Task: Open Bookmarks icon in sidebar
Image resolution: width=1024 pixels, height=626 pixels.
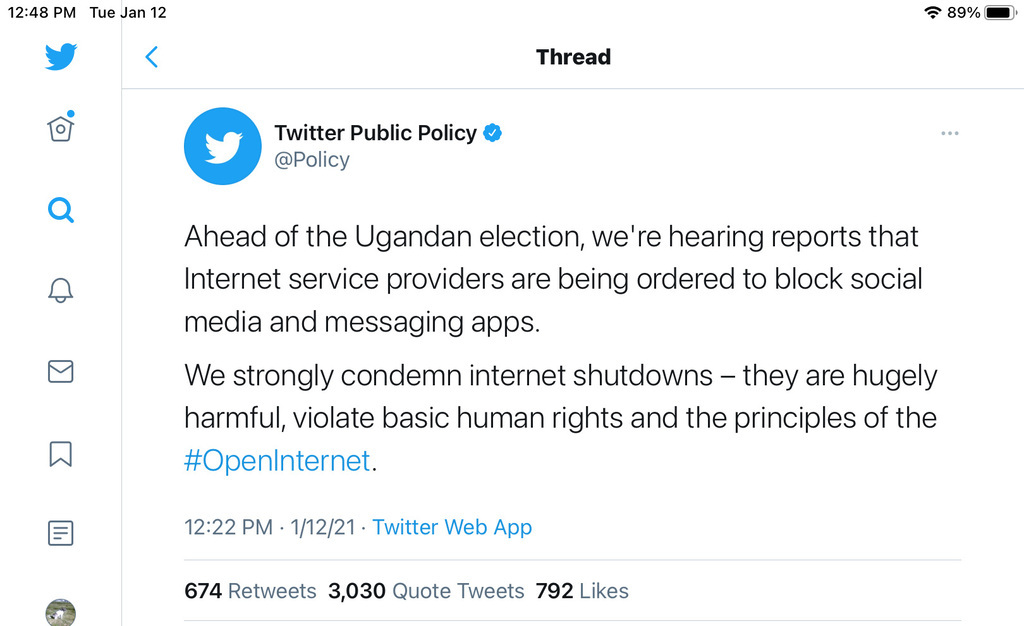Action: (x=61, y=453)
